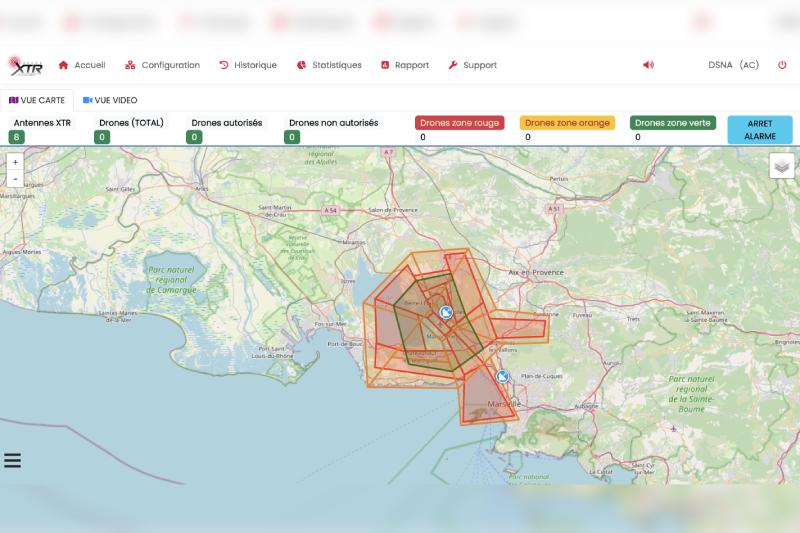Expand the hamburger side menu
The width and height of the screenshot is (800, 533).
[13, 460]
